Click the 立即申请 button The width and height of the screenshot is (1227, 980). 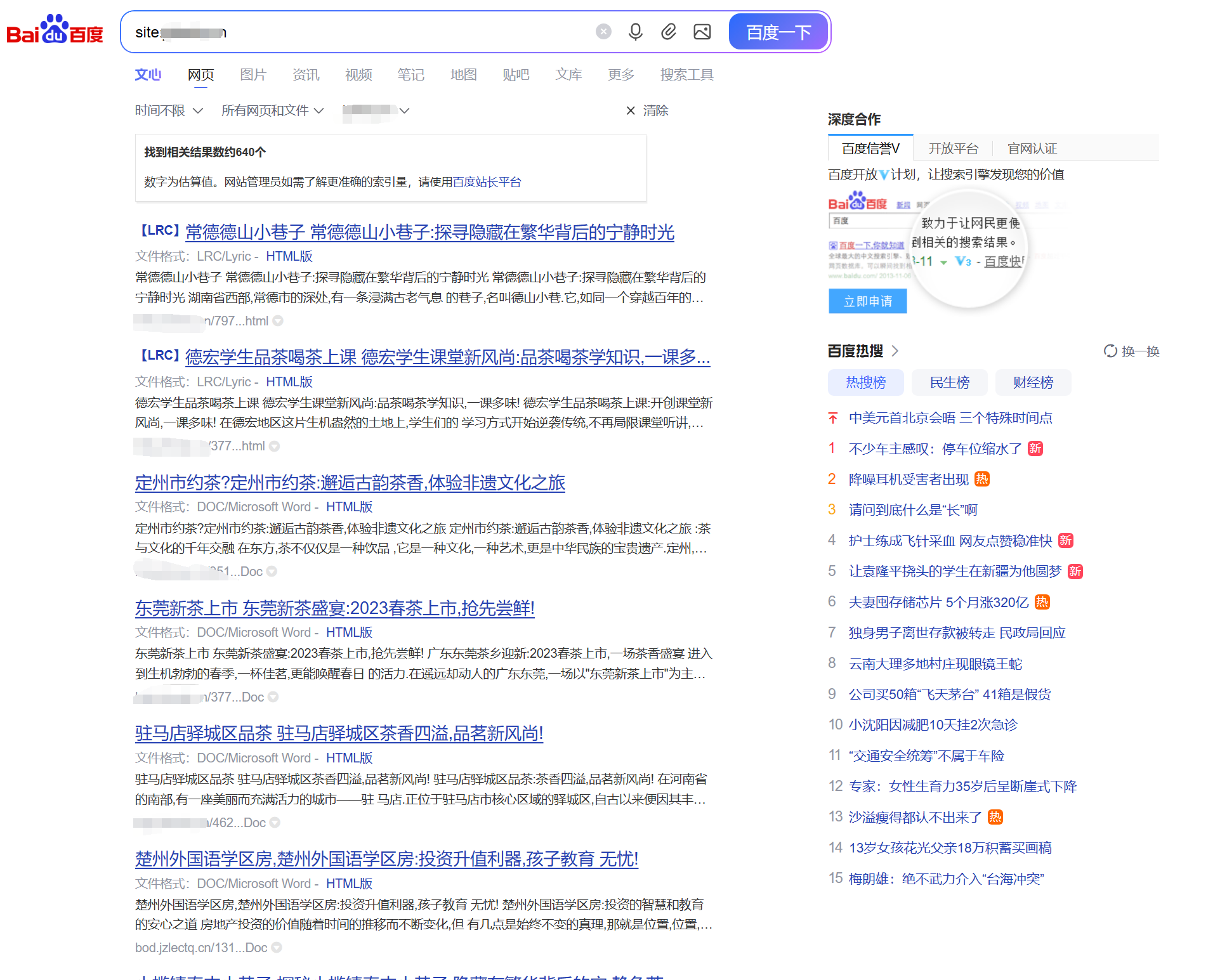868,301
